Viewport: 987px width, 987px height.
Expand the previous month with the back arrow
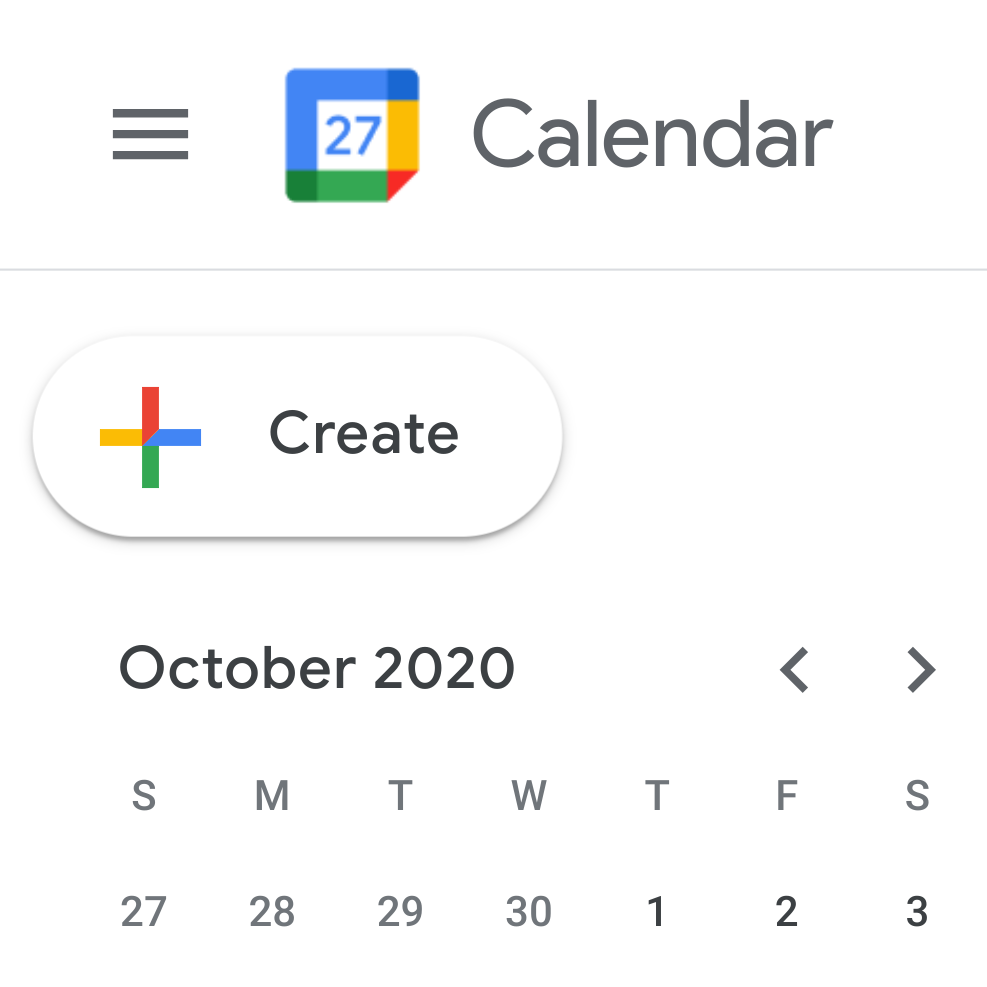794,670
